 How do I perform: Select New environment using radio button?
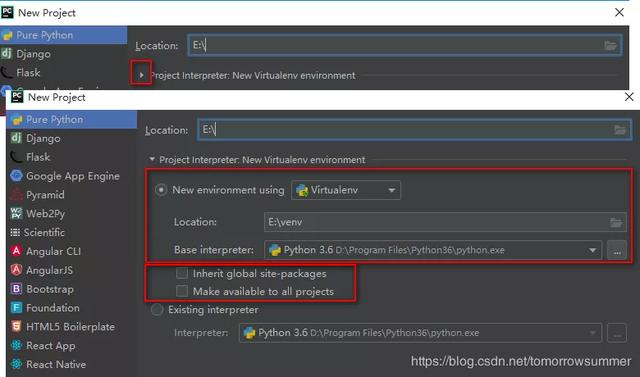click(161, 190)
